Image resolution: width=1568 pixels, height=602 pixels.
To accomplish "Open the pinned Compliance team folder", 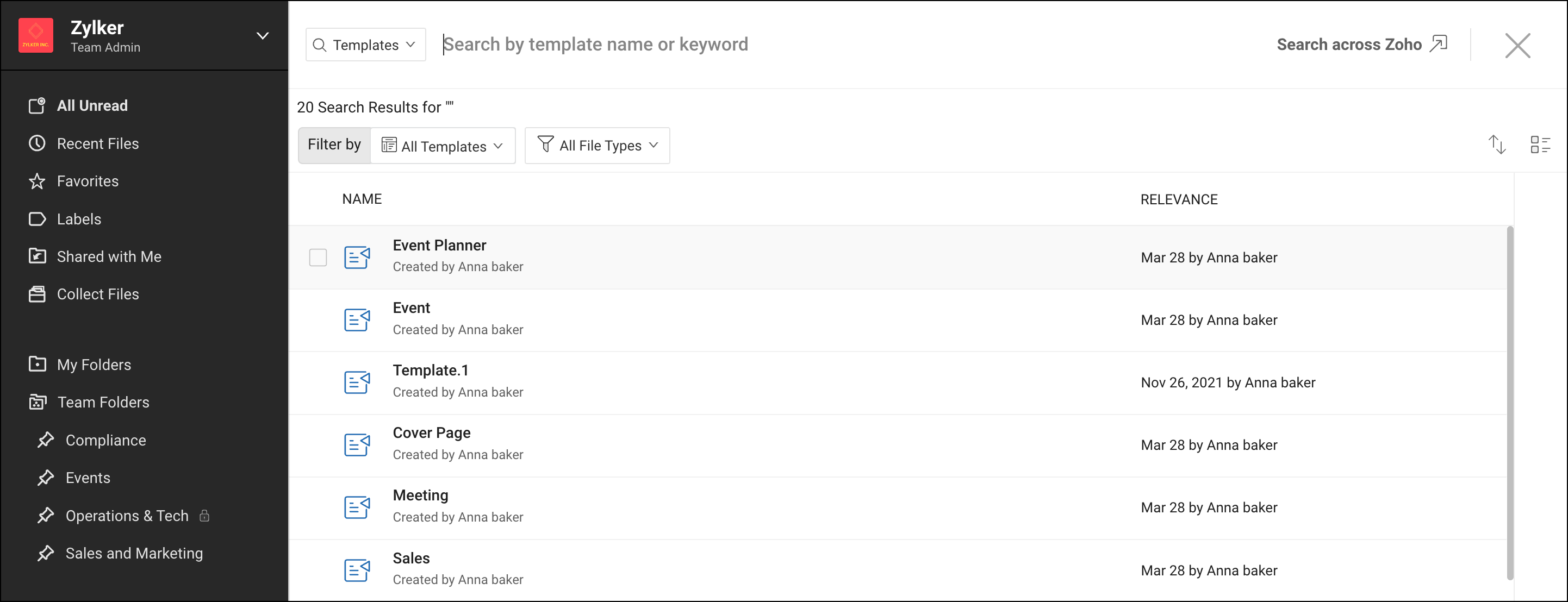I will tap(105, 440).
